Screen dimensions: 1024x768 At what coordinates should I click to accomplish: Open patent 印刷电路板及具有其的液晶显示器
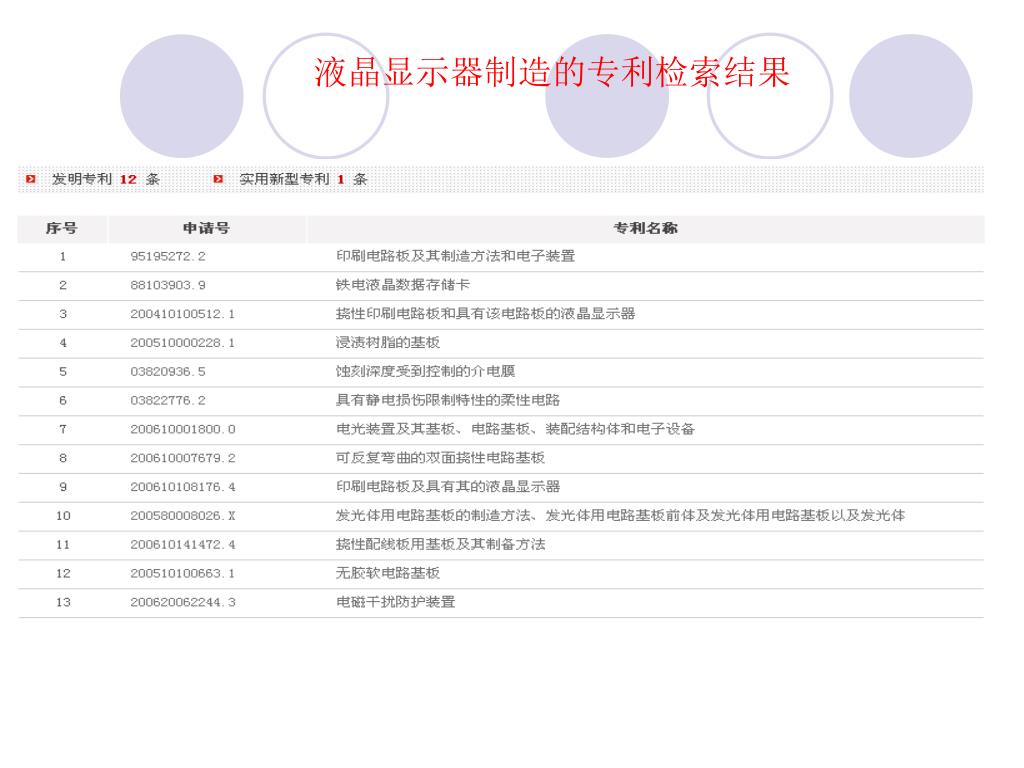pyautogui.click(x=448, y=486)
